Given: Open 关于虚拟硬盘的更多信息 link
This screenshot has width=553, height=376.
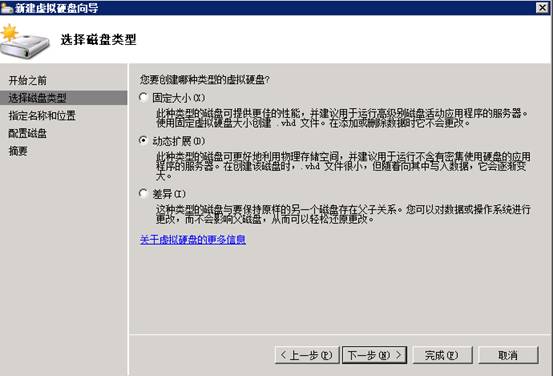Looking at the screenshot, I should coord(193,240).
